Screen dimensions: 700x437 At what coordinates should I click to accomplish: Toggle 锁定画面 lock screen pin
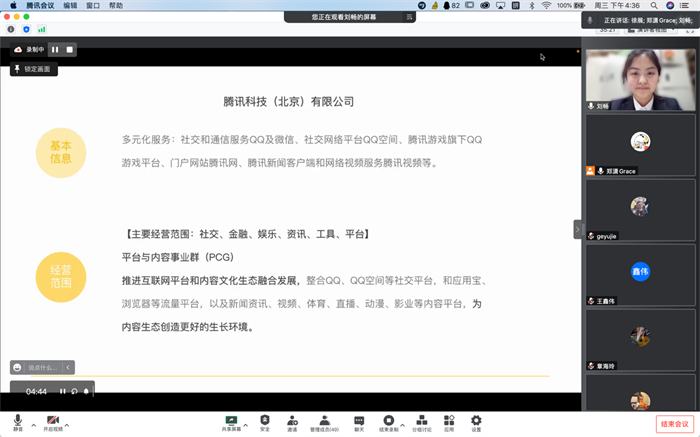[x=34, y=69]
